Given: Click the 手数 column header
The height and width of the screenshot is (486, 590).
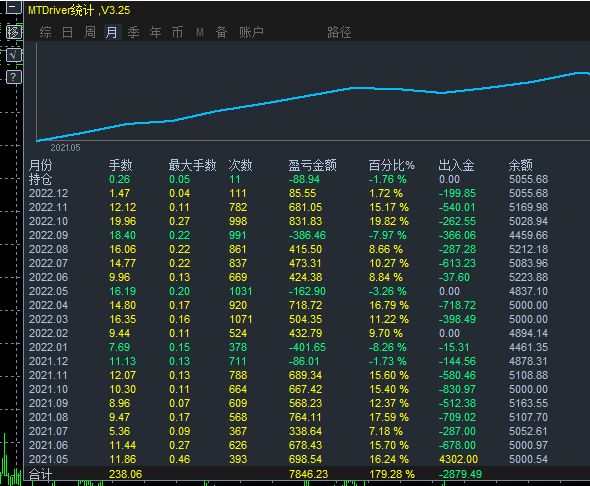Looking at the screenshot, I should point(120,165).
